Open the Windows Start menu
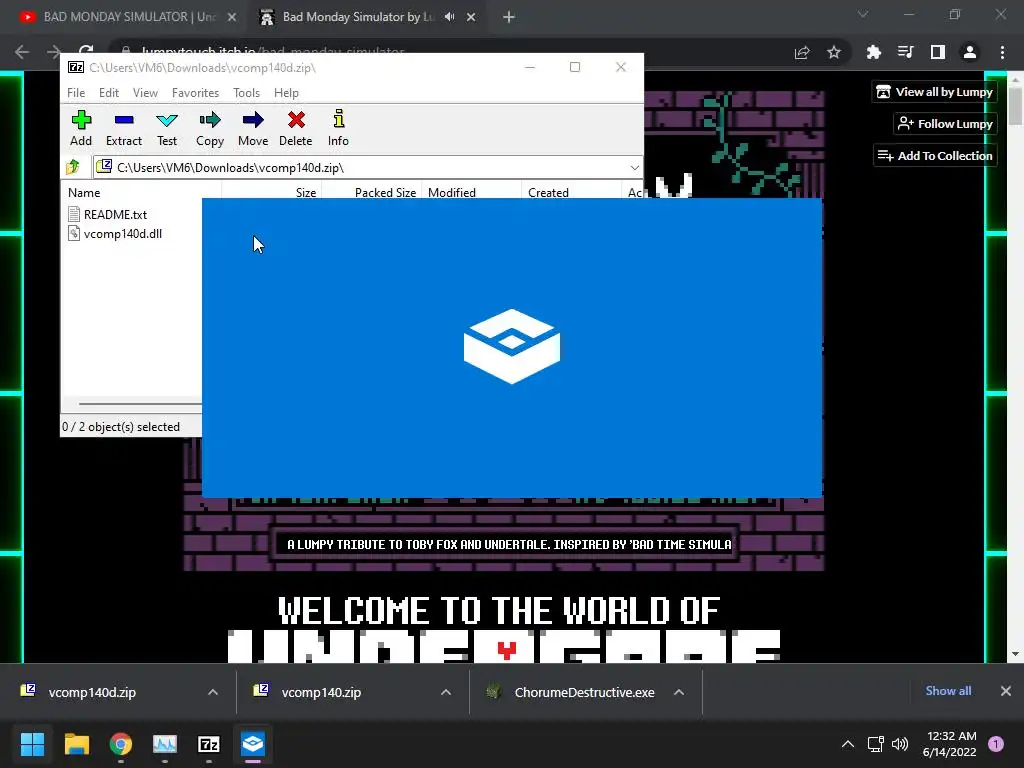This screenshot has width=1024, height=768. tap(32, 744)
